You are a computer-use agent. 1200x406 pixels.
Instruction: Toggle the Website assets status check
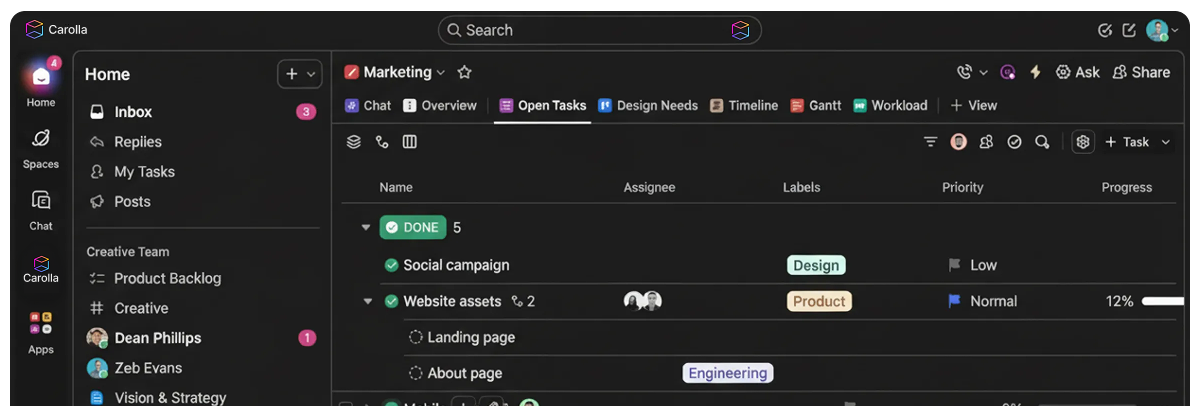(391, 301)
